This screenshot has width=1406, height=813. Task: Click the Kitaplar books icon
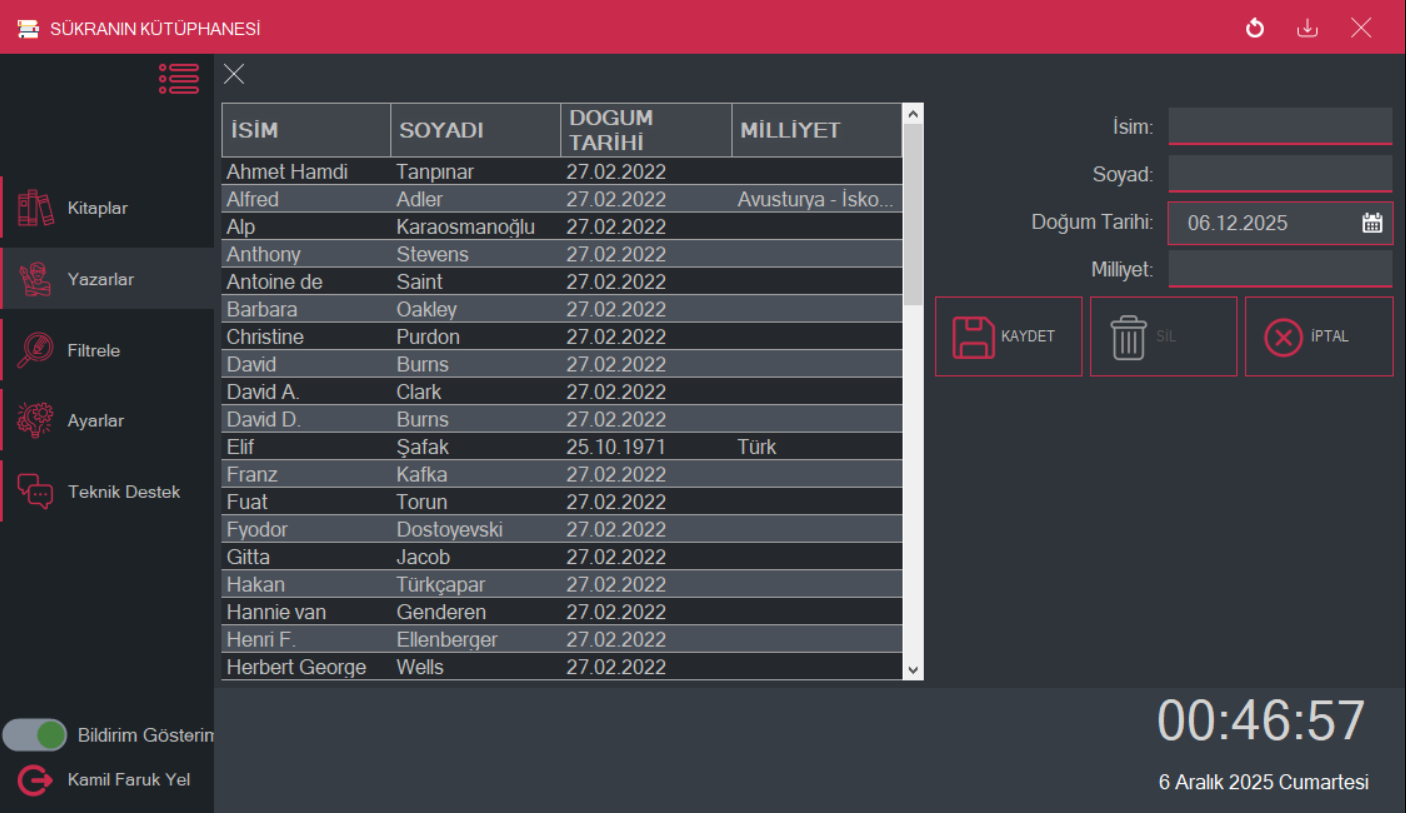[x=36, y=208]
